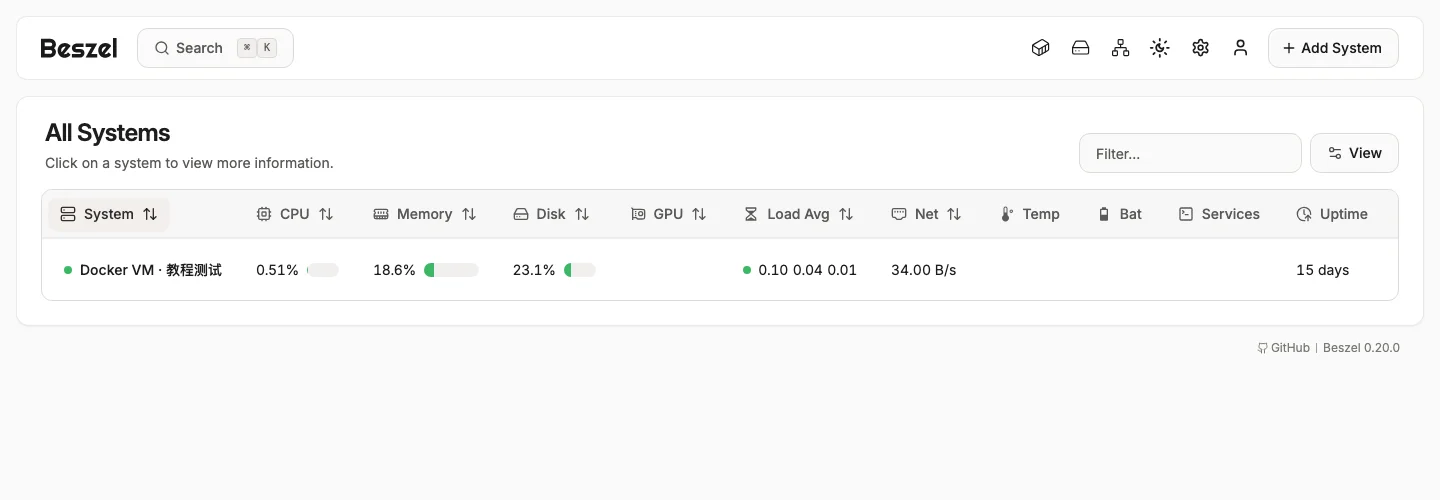Open the user account icon
1440x500 pixels.
[x=1240, y=48]
